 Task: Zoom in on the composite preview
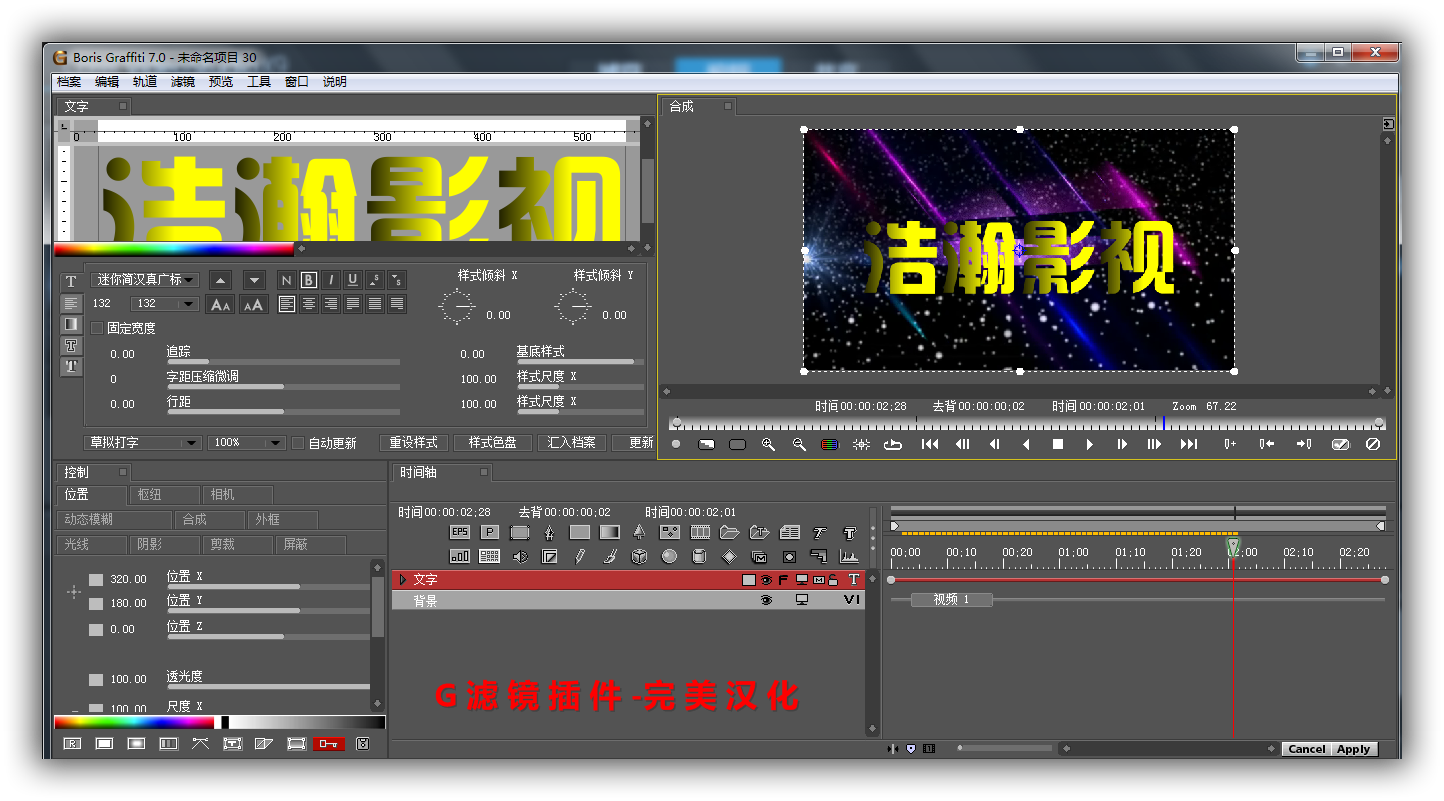(768, 444)
